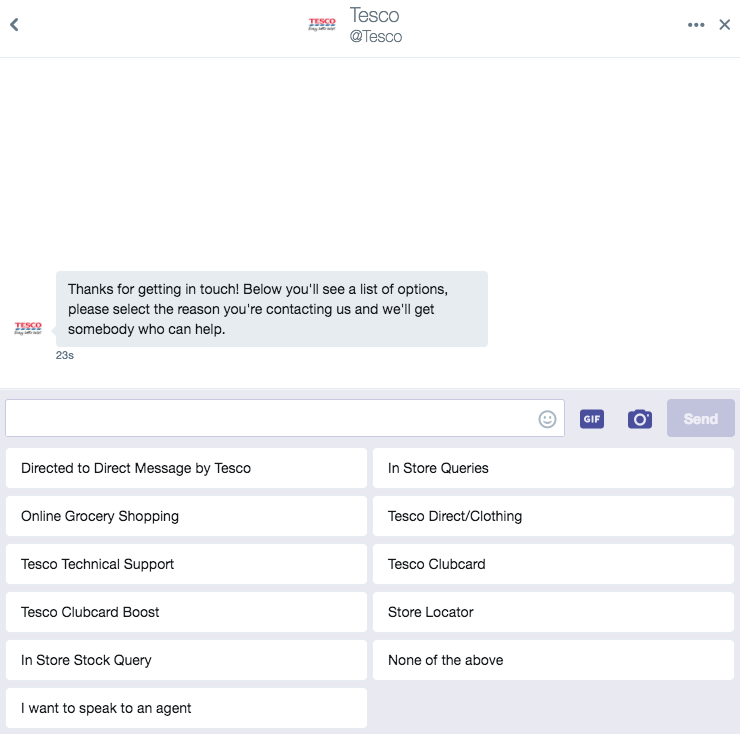Viewport: 740px width, 734px height.
Task: Click 'I want to speak to an agent'
Action: pos(186,708)
